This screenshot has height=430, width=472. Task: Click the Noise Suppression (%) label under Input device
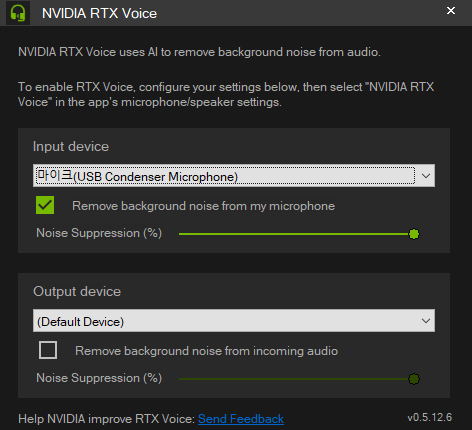(x=99, y=233)
